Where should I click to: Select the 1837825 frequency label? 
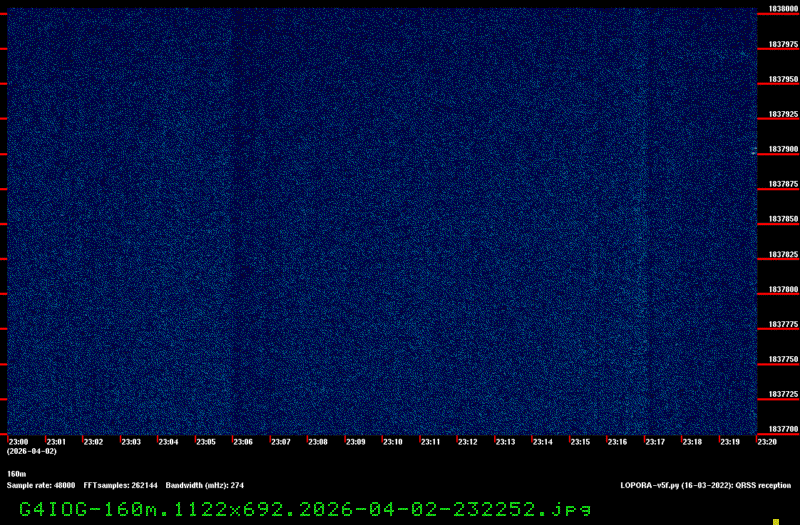pyautogui.click(x=783, y=254)
